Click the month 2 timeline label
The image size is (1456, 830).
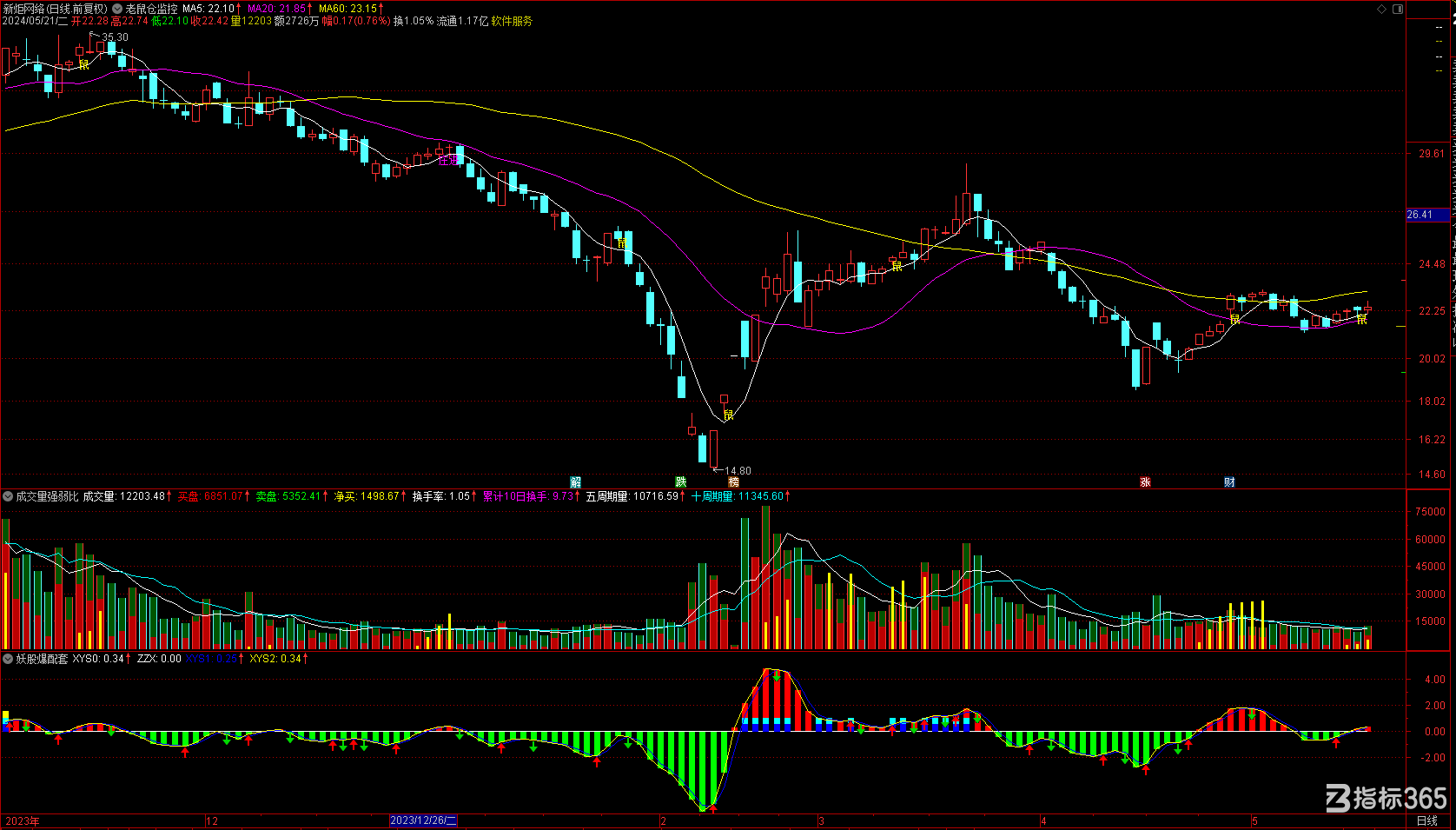click(664, 820)
